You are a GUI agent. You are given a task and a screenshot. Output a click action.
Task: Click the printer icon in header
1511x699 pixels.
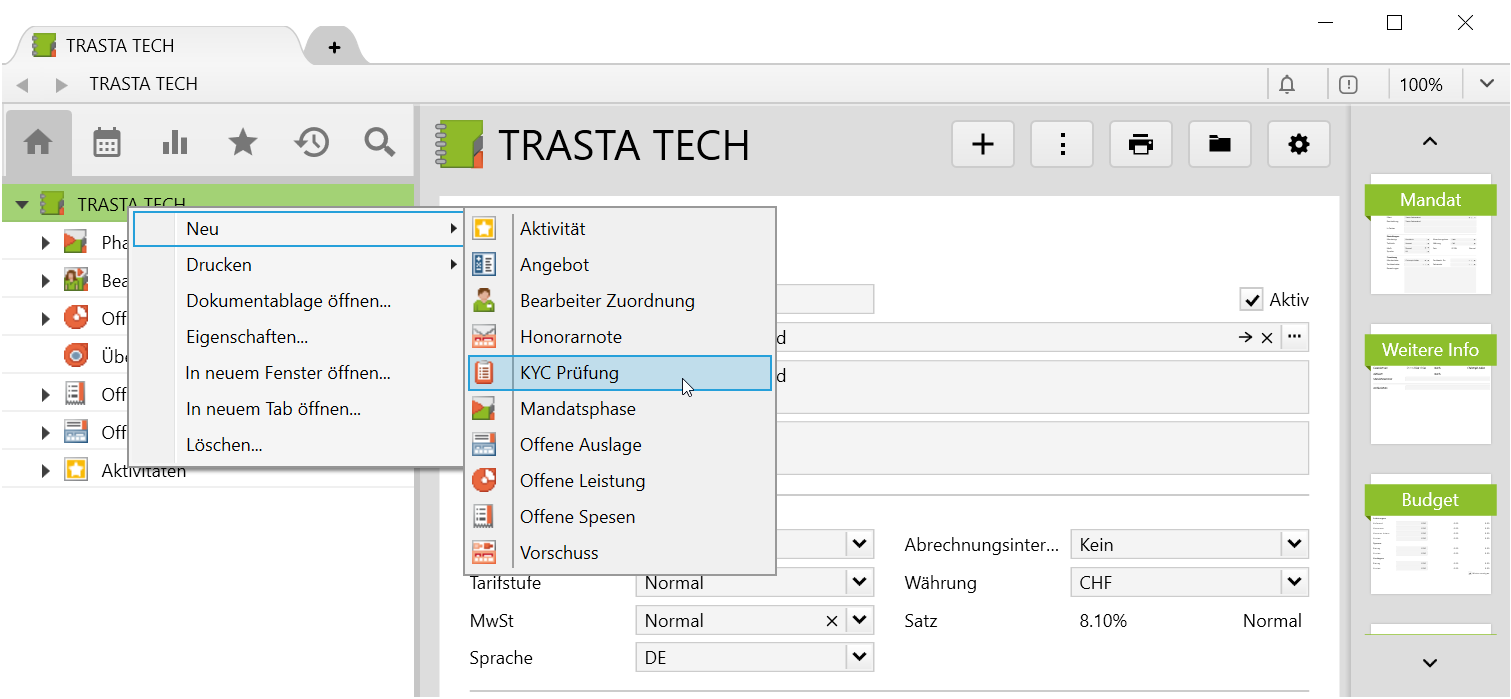coord(1141,145)
